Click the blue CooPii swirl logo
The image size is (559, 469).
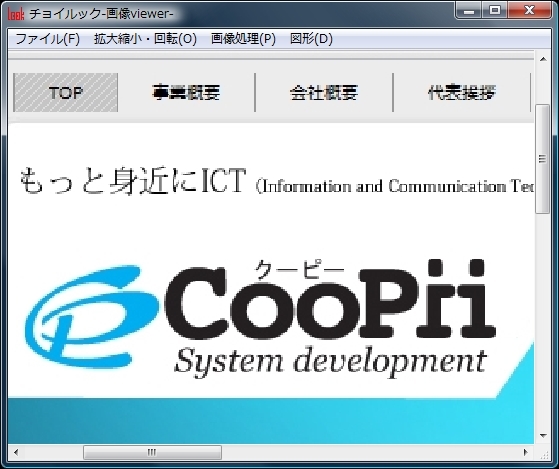[91, 317]
